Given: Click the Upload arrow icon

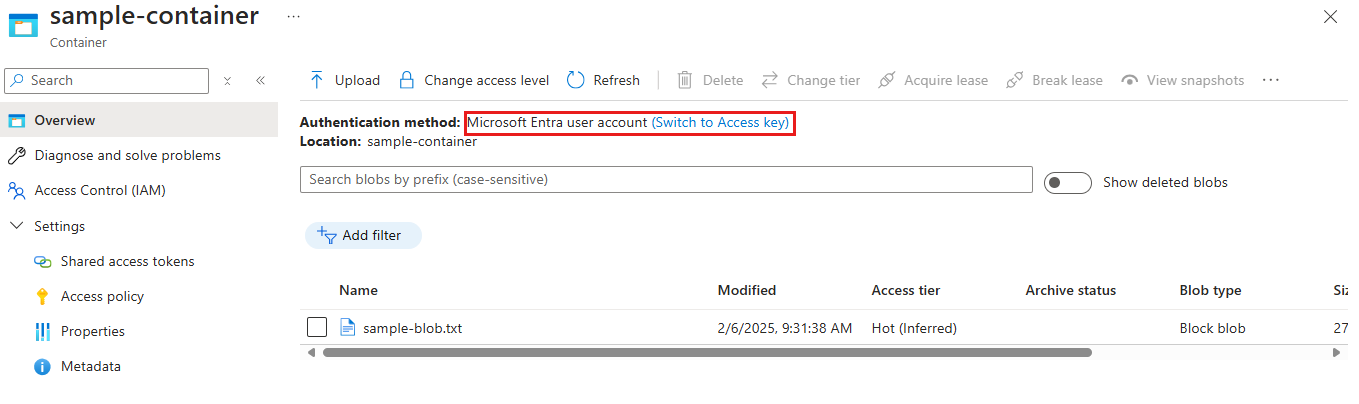Looking at the screenshot, I should pos(317,80).
